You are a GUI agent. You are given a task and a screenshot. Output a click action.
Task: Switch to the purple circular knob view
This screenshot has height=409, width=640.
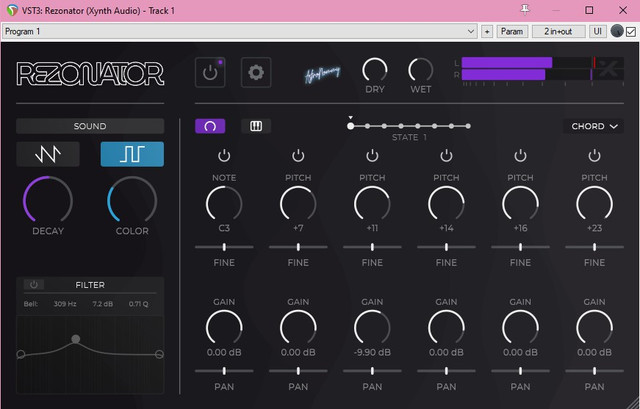(210, 126)
